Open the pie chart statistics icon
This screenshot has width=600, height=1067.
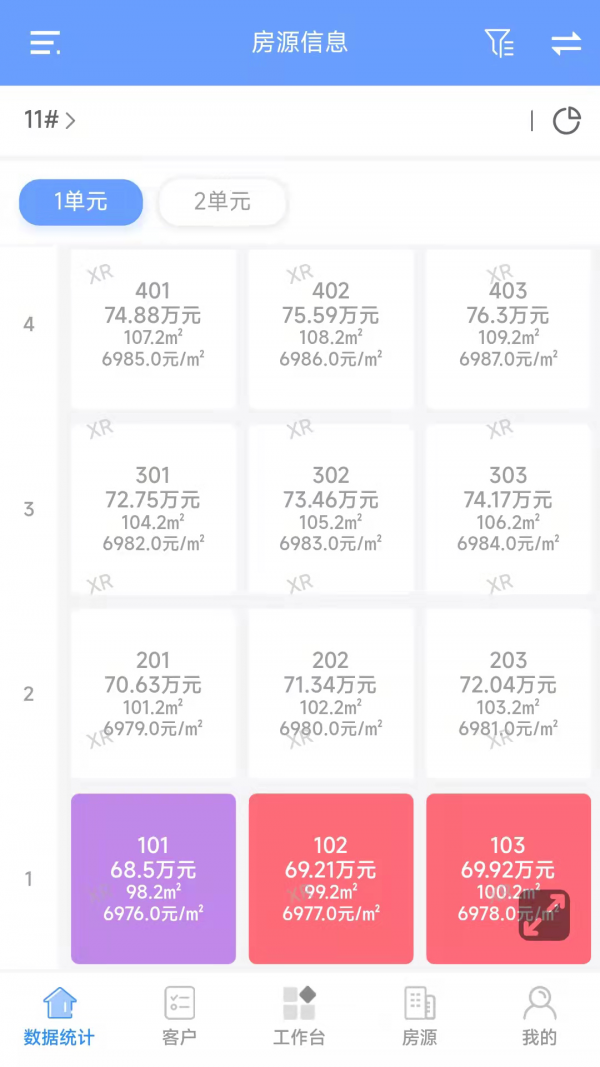(566, 121)
